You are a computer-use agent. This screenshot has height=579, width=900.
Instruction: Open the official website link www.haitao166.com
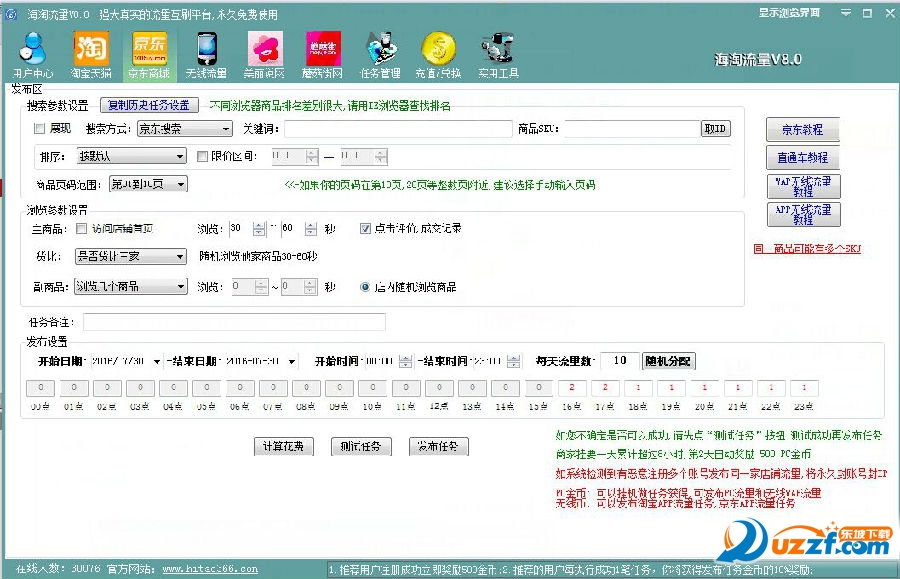pos(210,569)
